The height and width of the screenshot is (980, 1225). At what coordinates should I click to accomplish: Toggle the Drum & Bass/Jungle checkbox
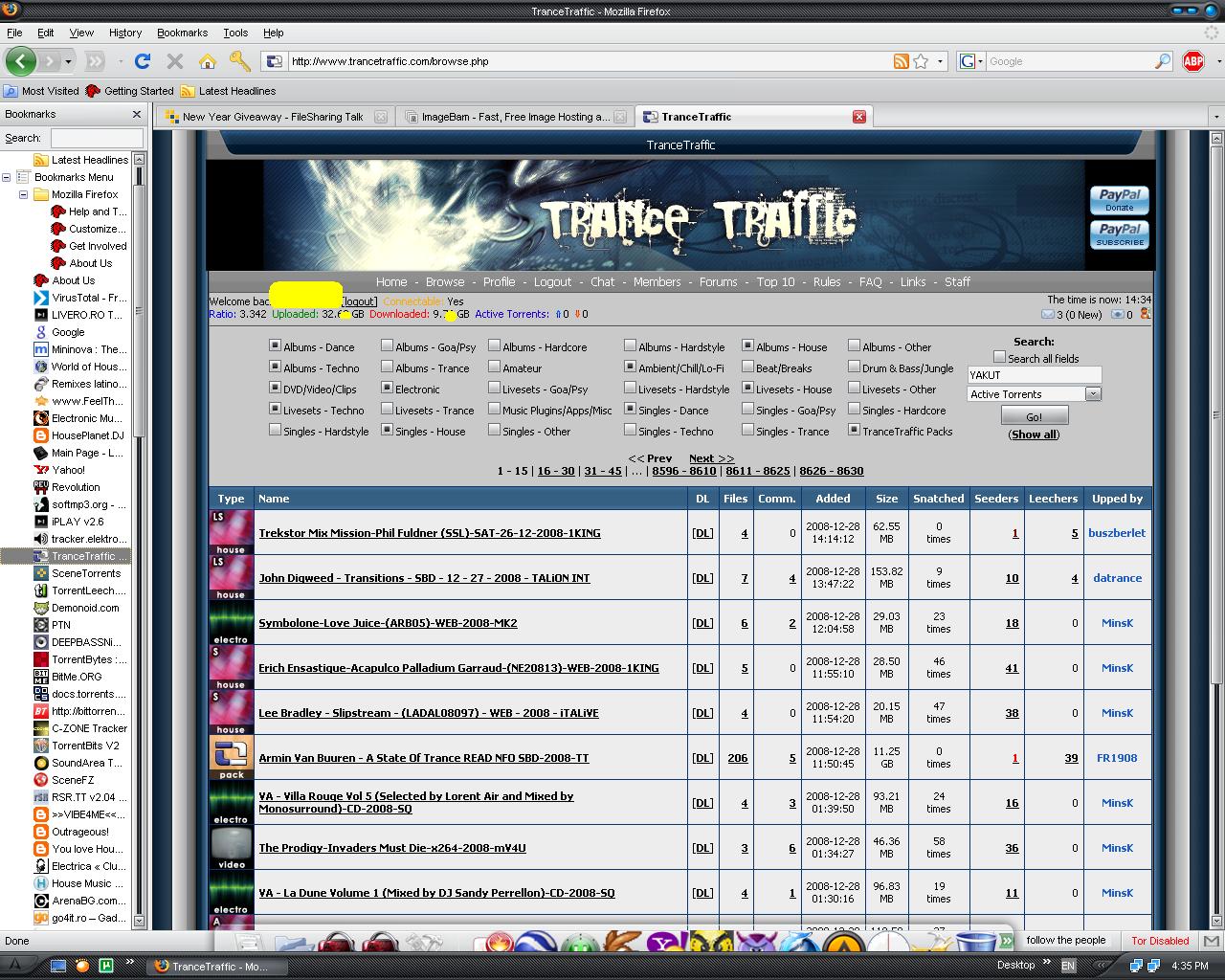click(x=854, y=367)
